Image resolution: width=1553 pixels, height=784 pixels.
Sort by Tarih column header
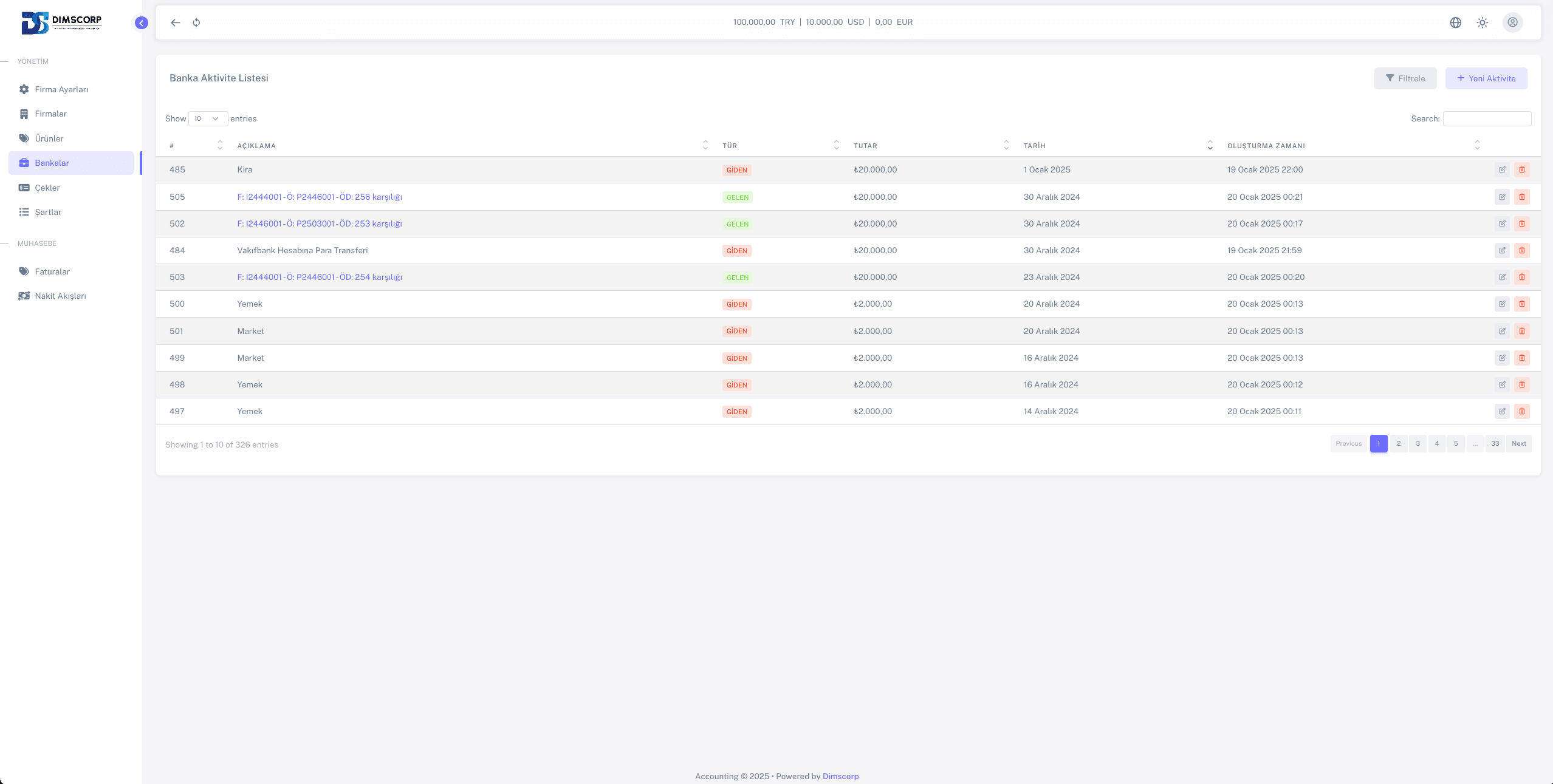coord(1034,146)
